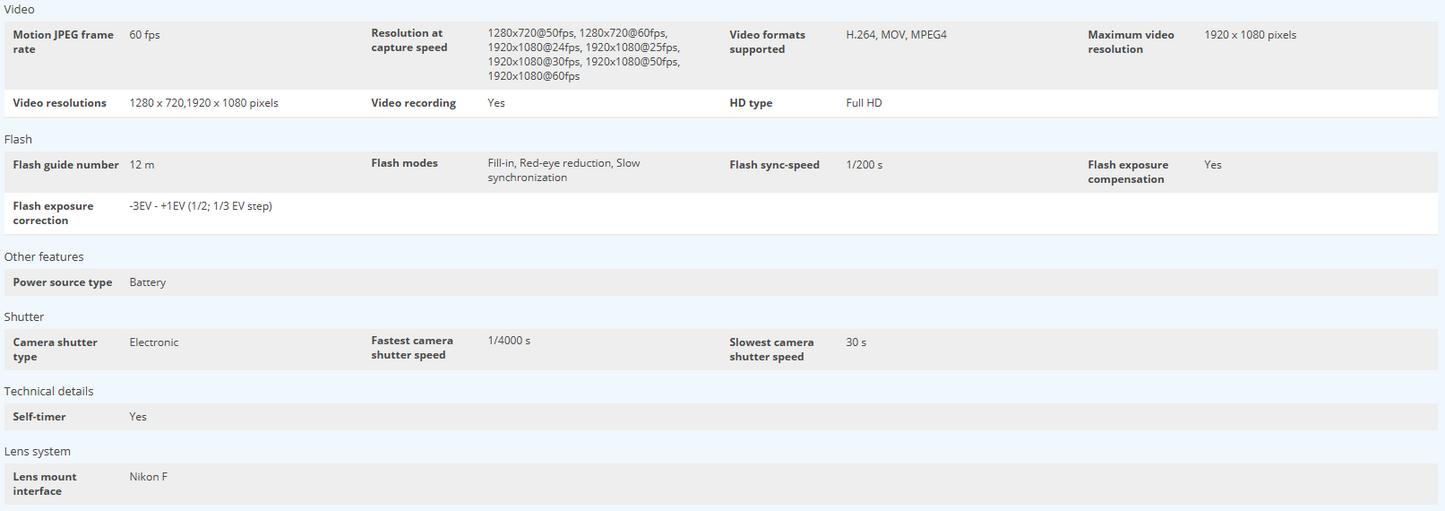The width and height of the screenshot is (1445, 511).
Task: Click the Lens system section heading
Action: (x=37, y=451)
